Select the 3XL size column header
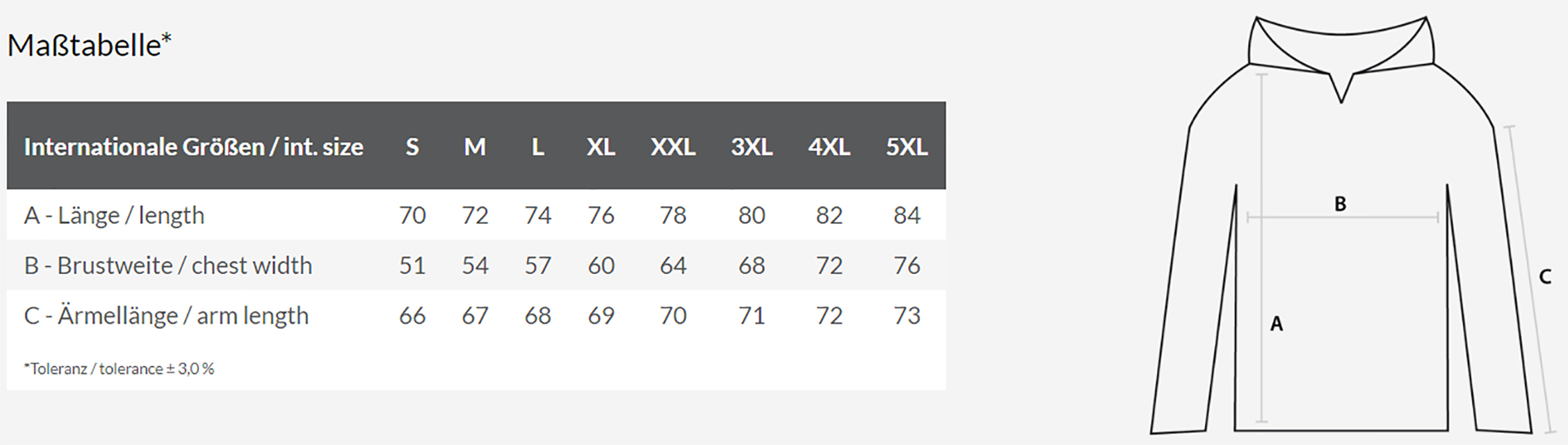Viewport: 1568px width, 445px height. tap(751, 147)
